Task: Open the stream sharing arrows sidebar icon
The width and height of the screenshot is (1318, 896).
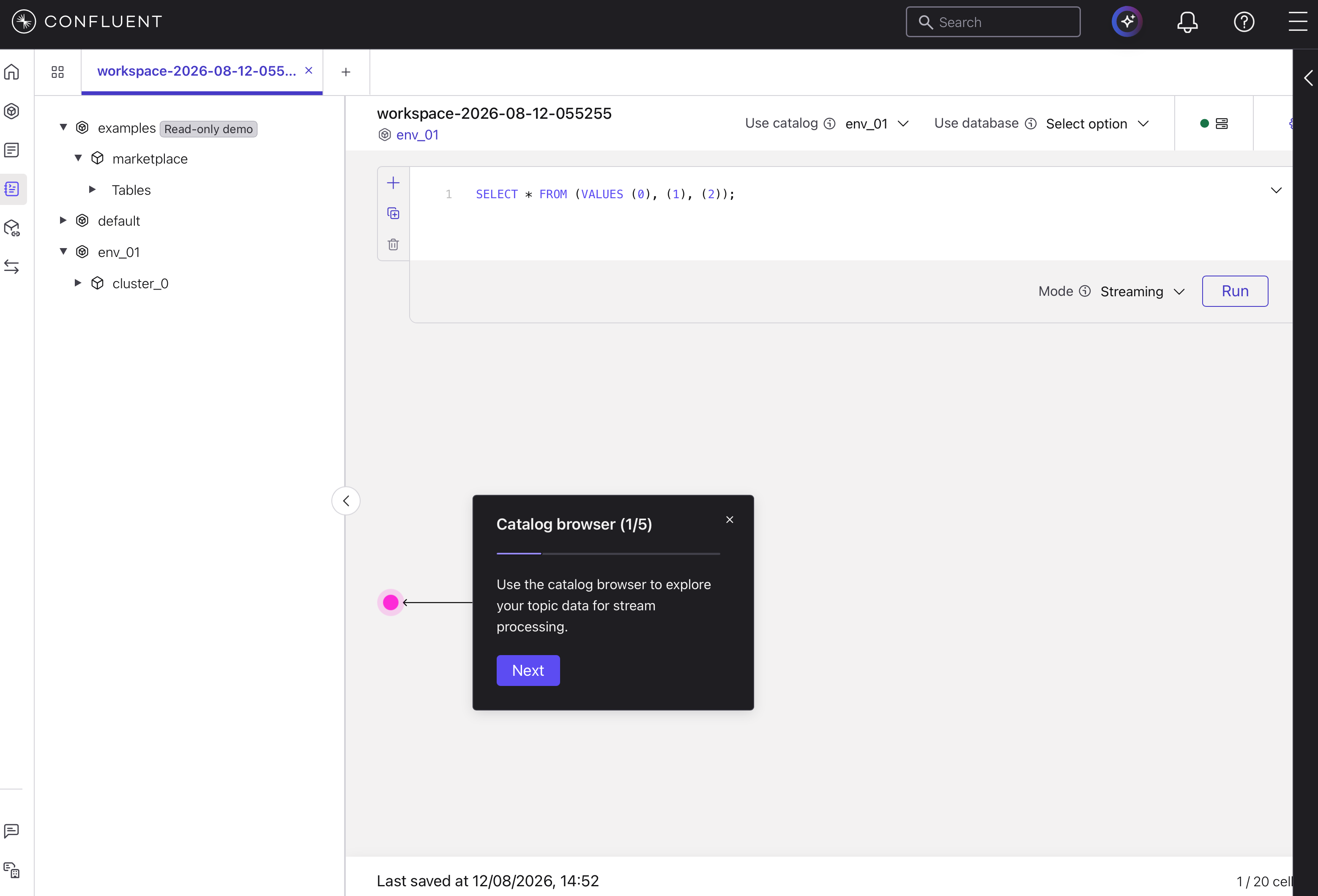Action: [12, 267]
